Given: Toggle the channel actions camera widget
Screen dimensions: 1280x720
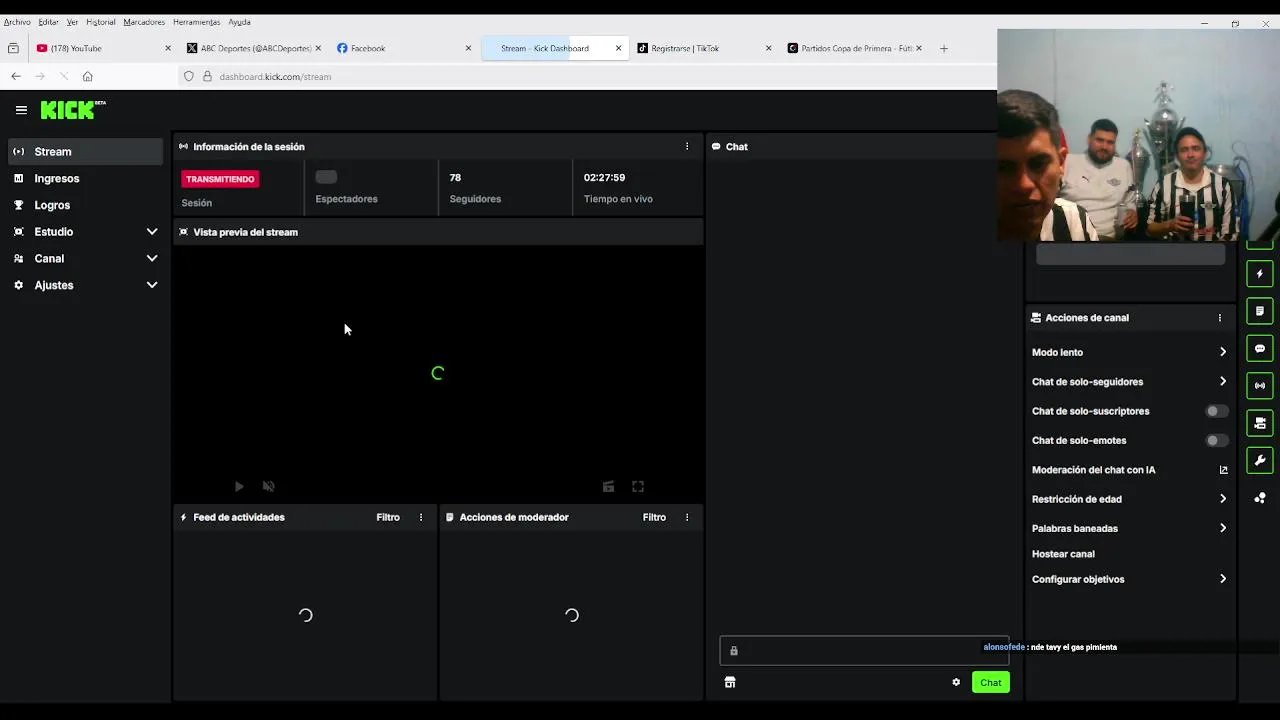Looking at the screenshot, I should tap(1260, 424).
